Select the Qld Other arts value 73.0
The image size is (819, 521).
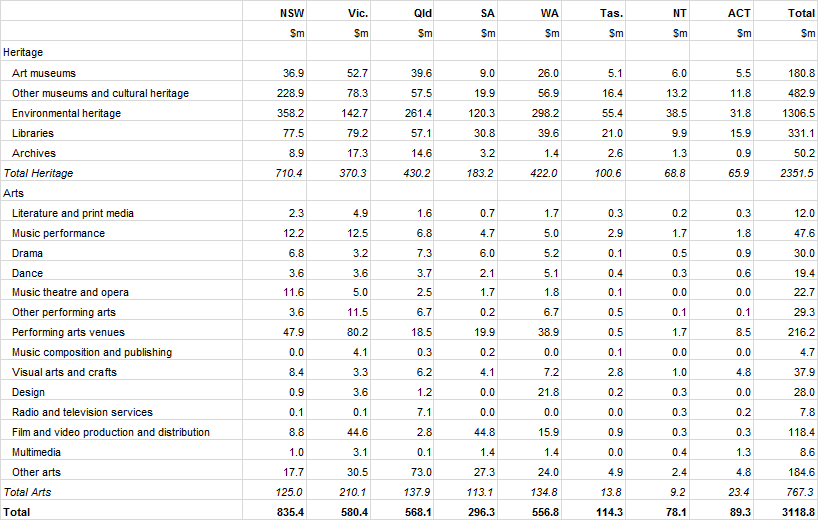pos(421,472)
